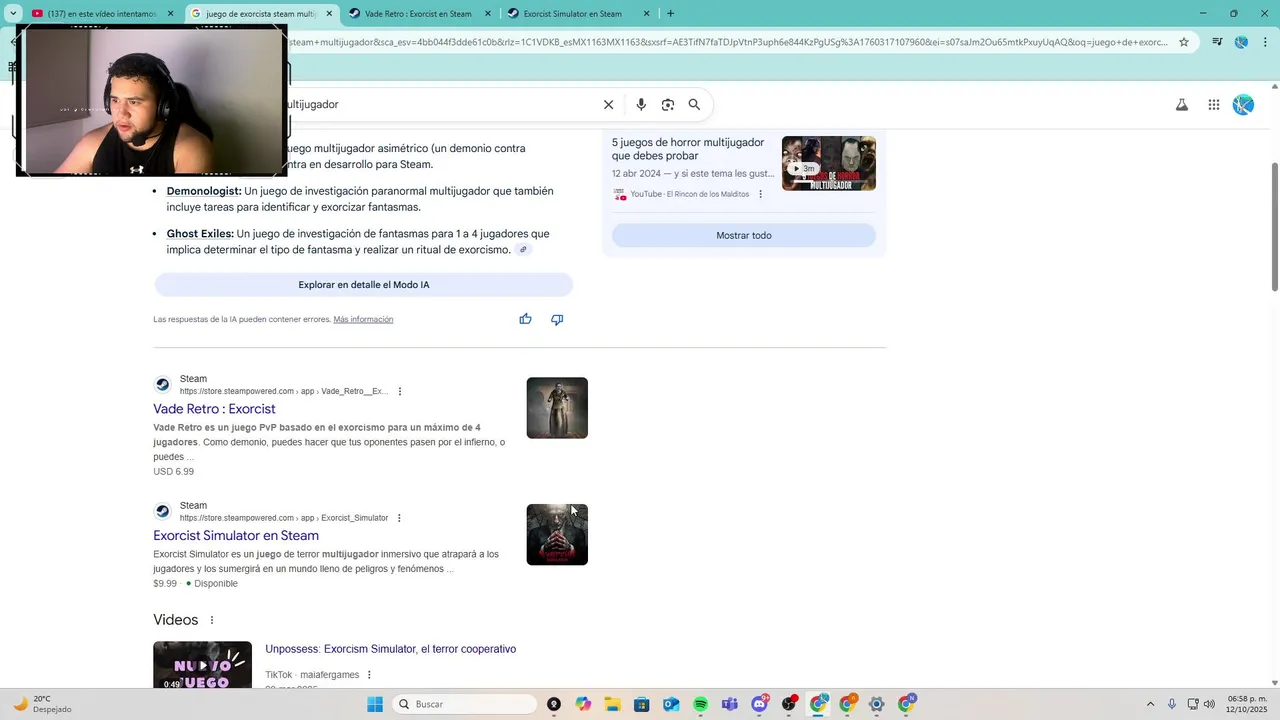
Task: Open a new browser tab
Action: click(x=670, y=14)
